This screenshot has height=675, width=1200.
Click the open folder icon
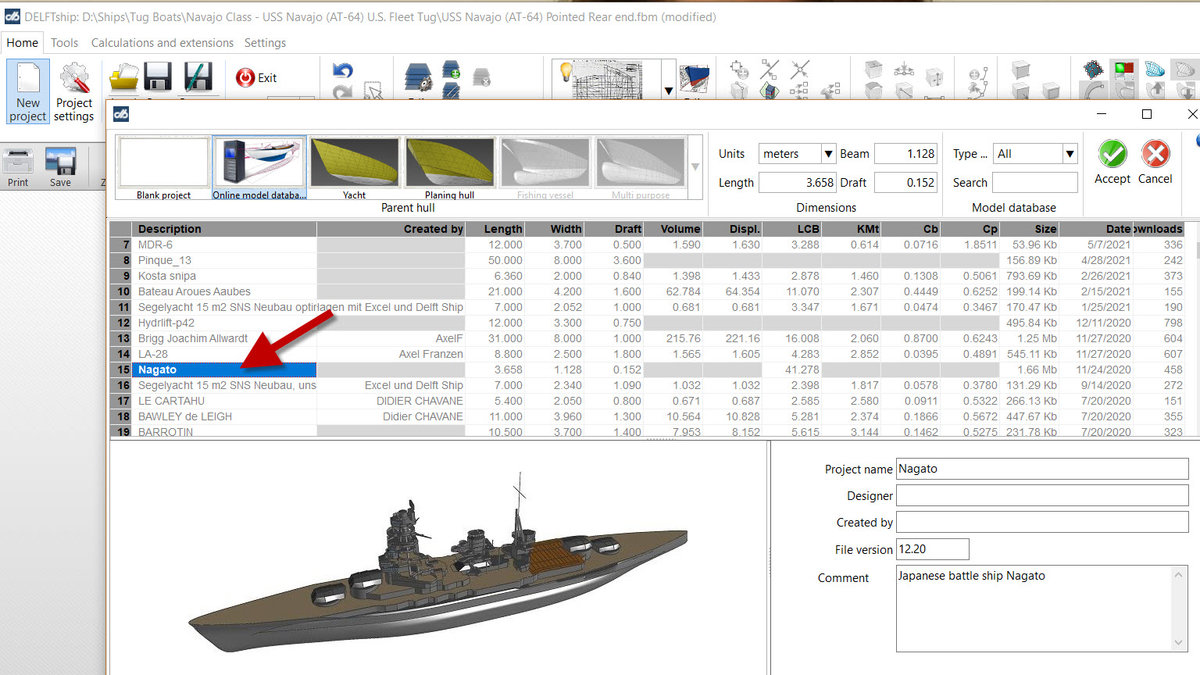124,77
